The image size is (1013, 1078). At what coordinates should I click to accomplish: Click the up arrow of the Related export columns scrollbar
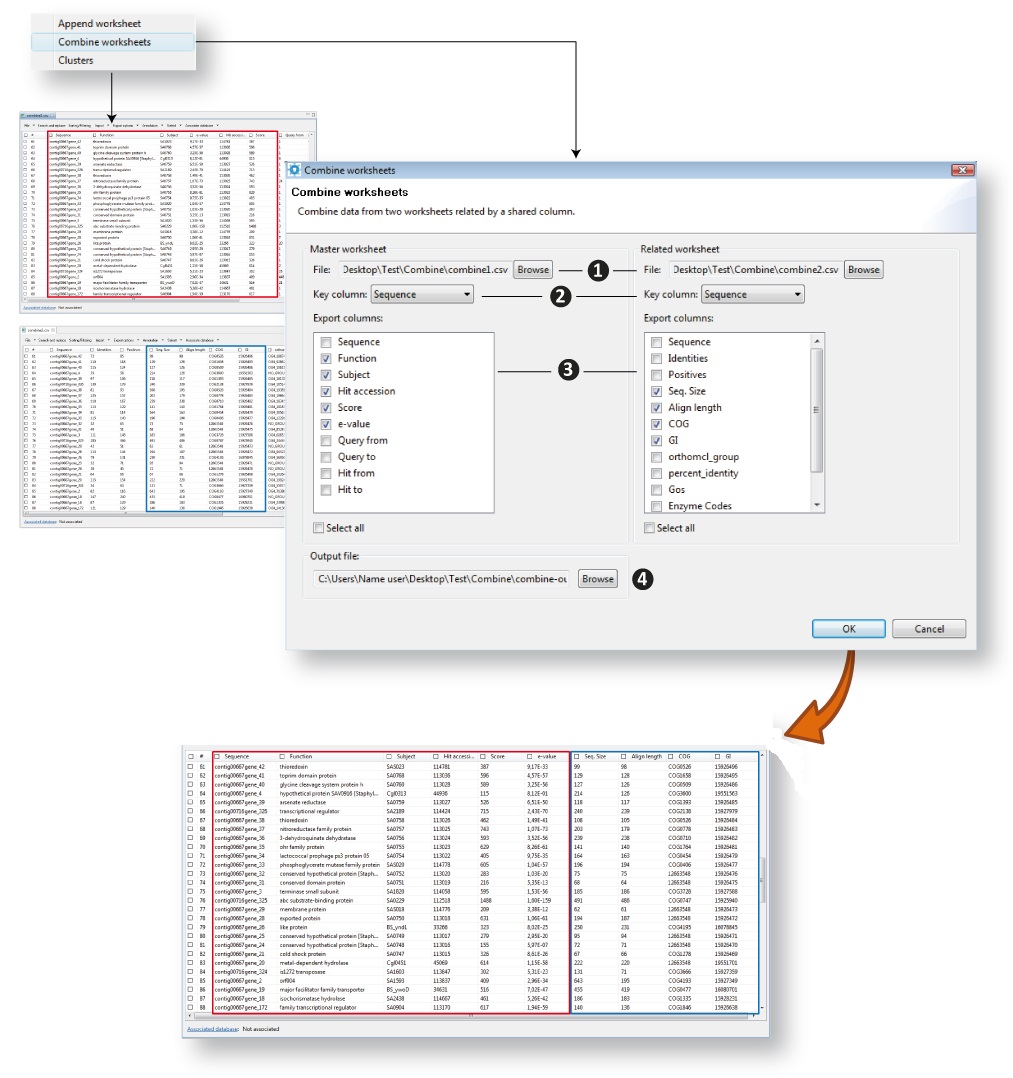coord(817,342)
